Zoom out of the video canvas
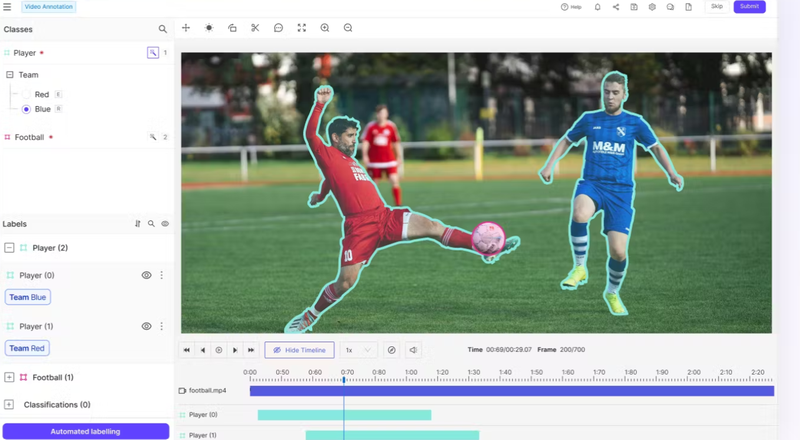This screenshot has height=440, width=800. point(348,28)
